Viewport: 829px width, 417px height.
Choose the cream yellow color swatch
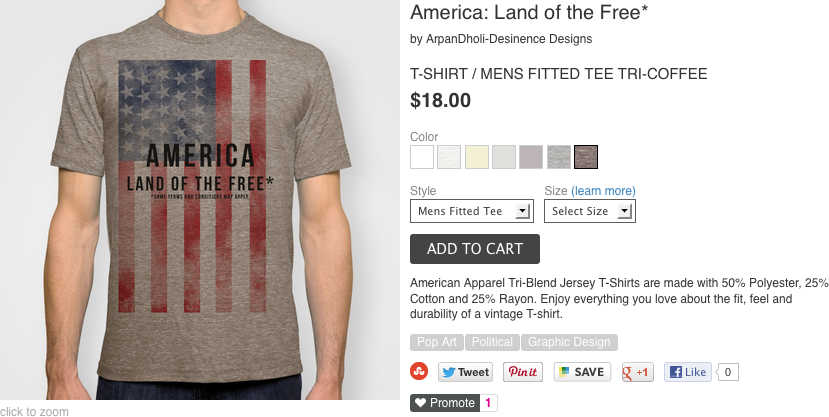477,157
